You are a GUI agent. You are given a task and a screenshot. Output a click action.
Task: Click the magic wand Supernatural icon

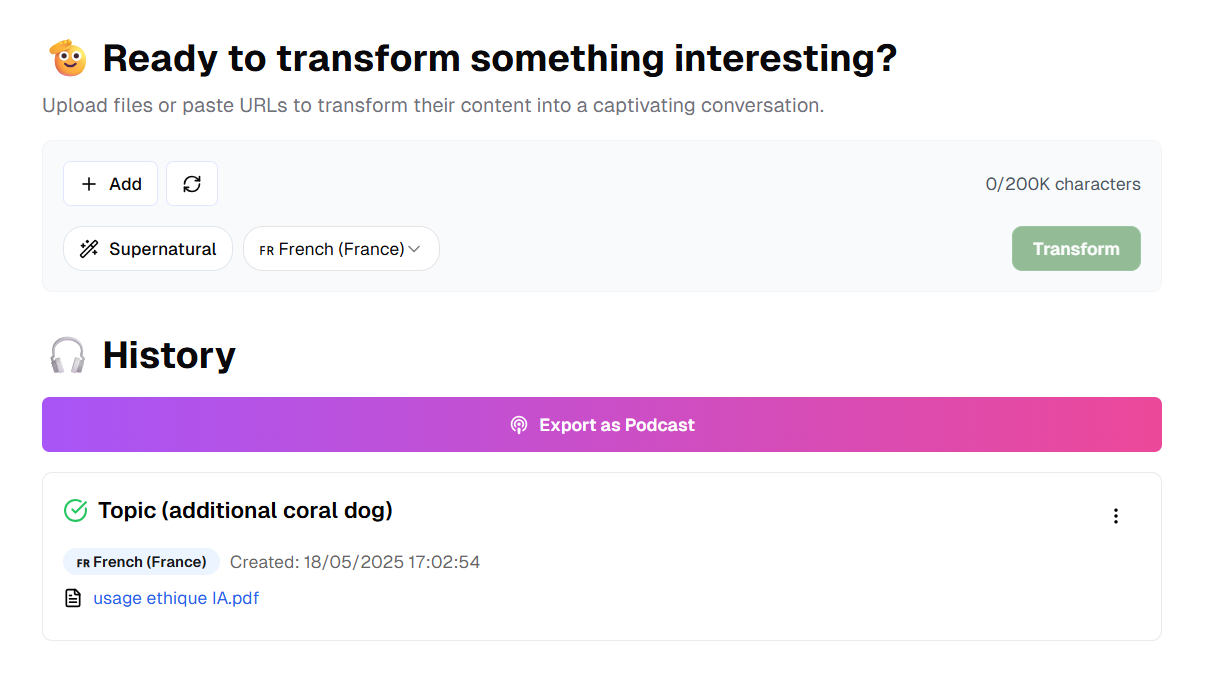89,249
